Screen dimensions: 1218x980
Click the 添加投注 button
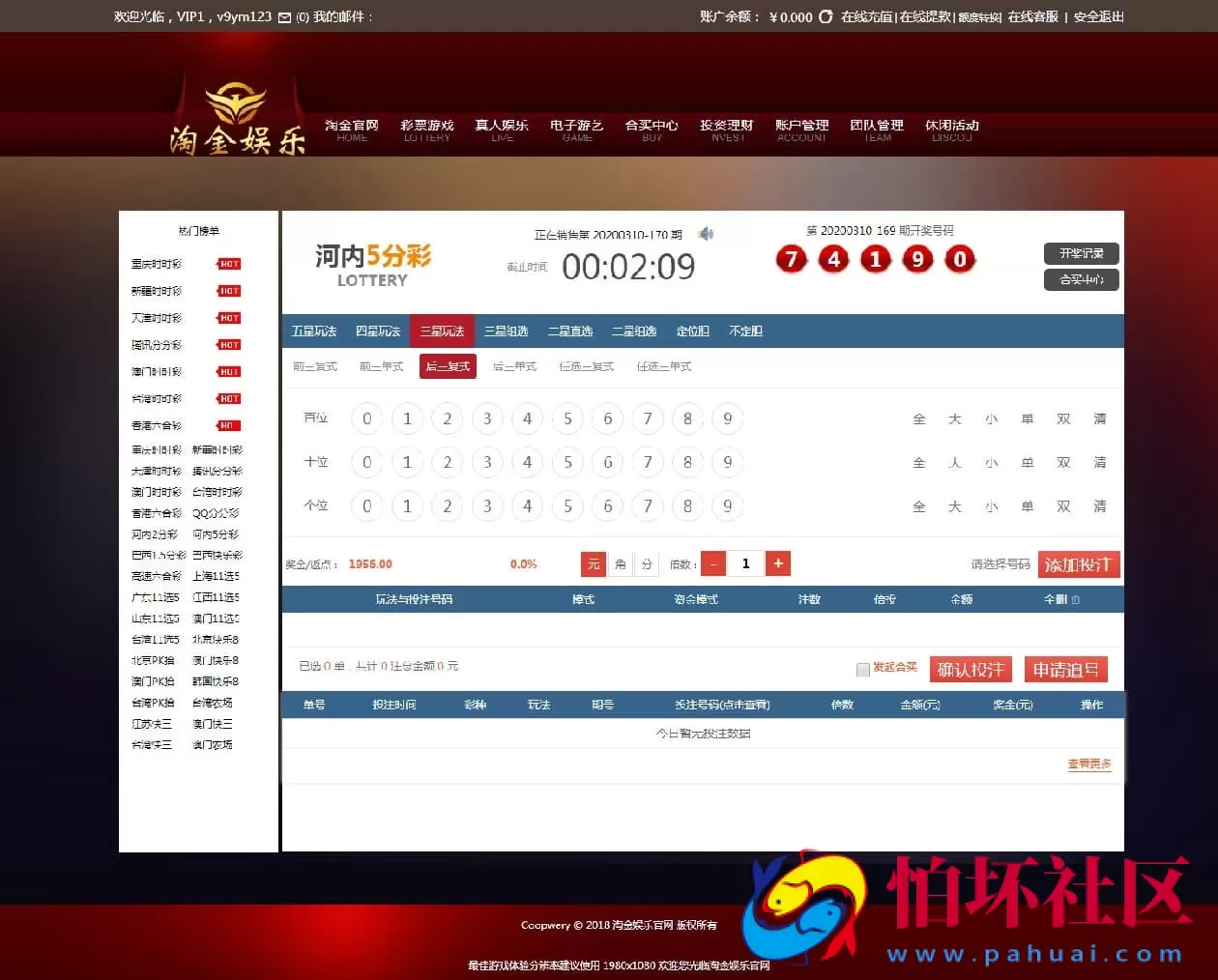pyautogui.click(x=1078, y=564)
